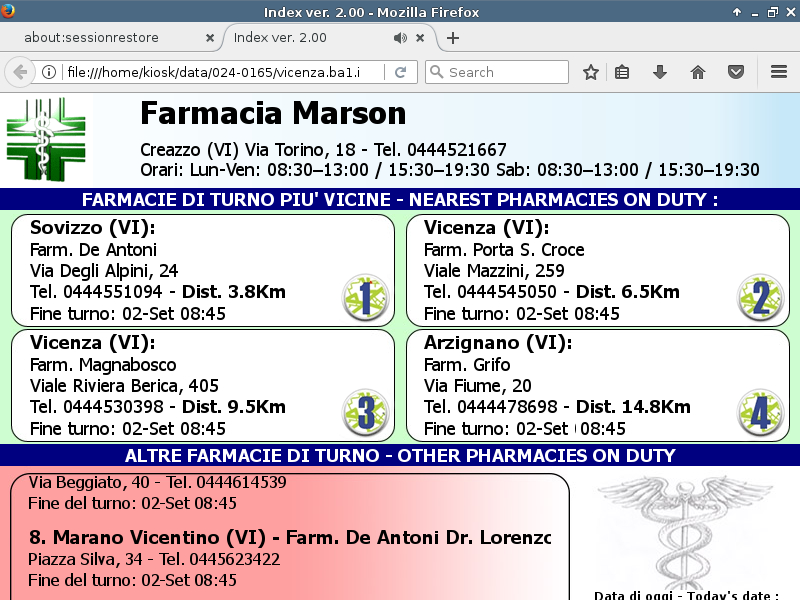Click the green pharmacy cross logo

click(48, 139)
